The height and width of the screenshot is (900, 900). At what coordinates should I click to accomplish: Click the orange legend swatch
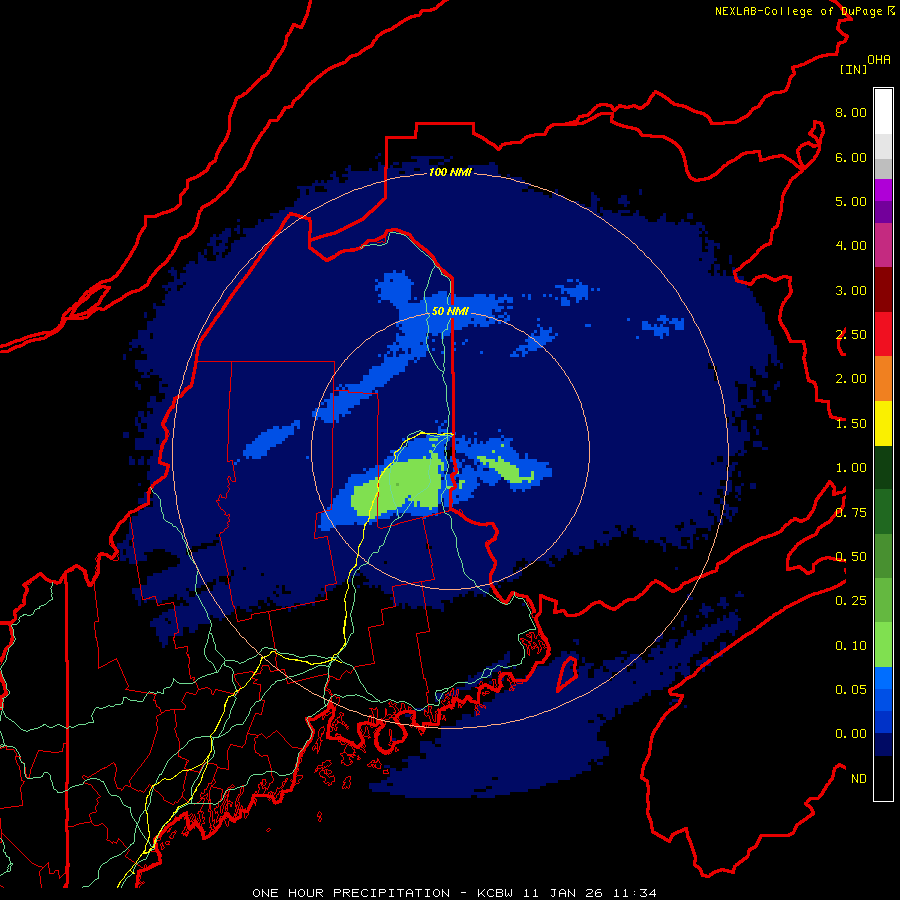pyautogui.click(x=883, y=379)
